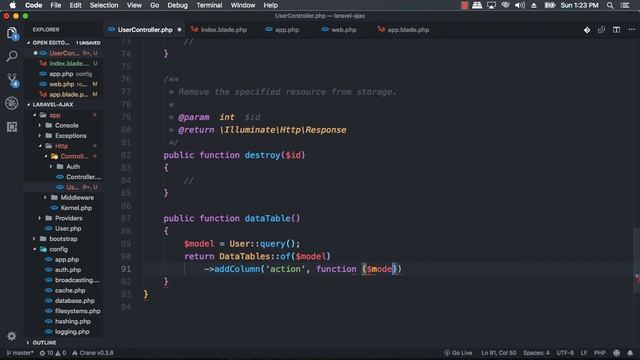The width and height of the screenshot is (640, 360).
Task: Change encoding via UTF-8
Action: [565, 353]
